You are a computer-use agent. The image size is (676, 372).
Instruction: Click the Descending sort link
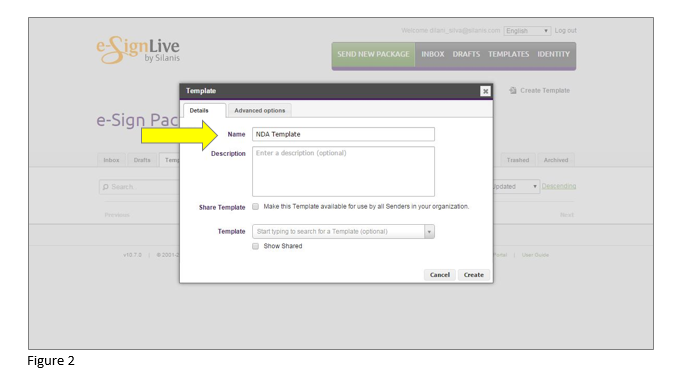click(559, 186)
